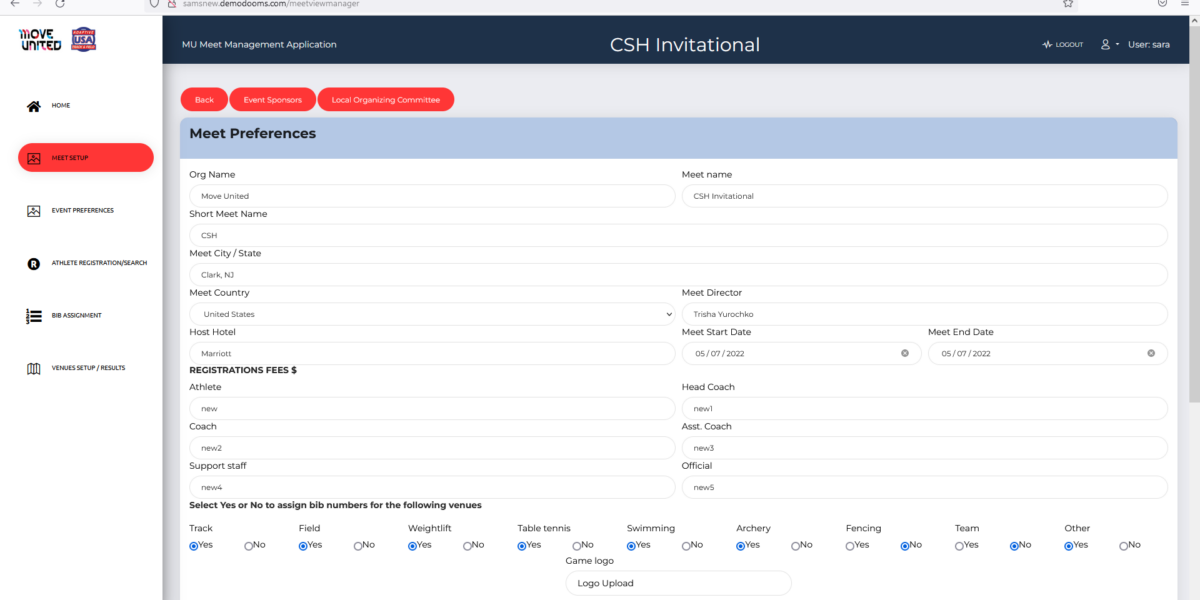Clear the Meet End Date field
Image resolution: width=1200 pixels, height=600 pixels.
pyautogui.click(x=1151, y=353)
